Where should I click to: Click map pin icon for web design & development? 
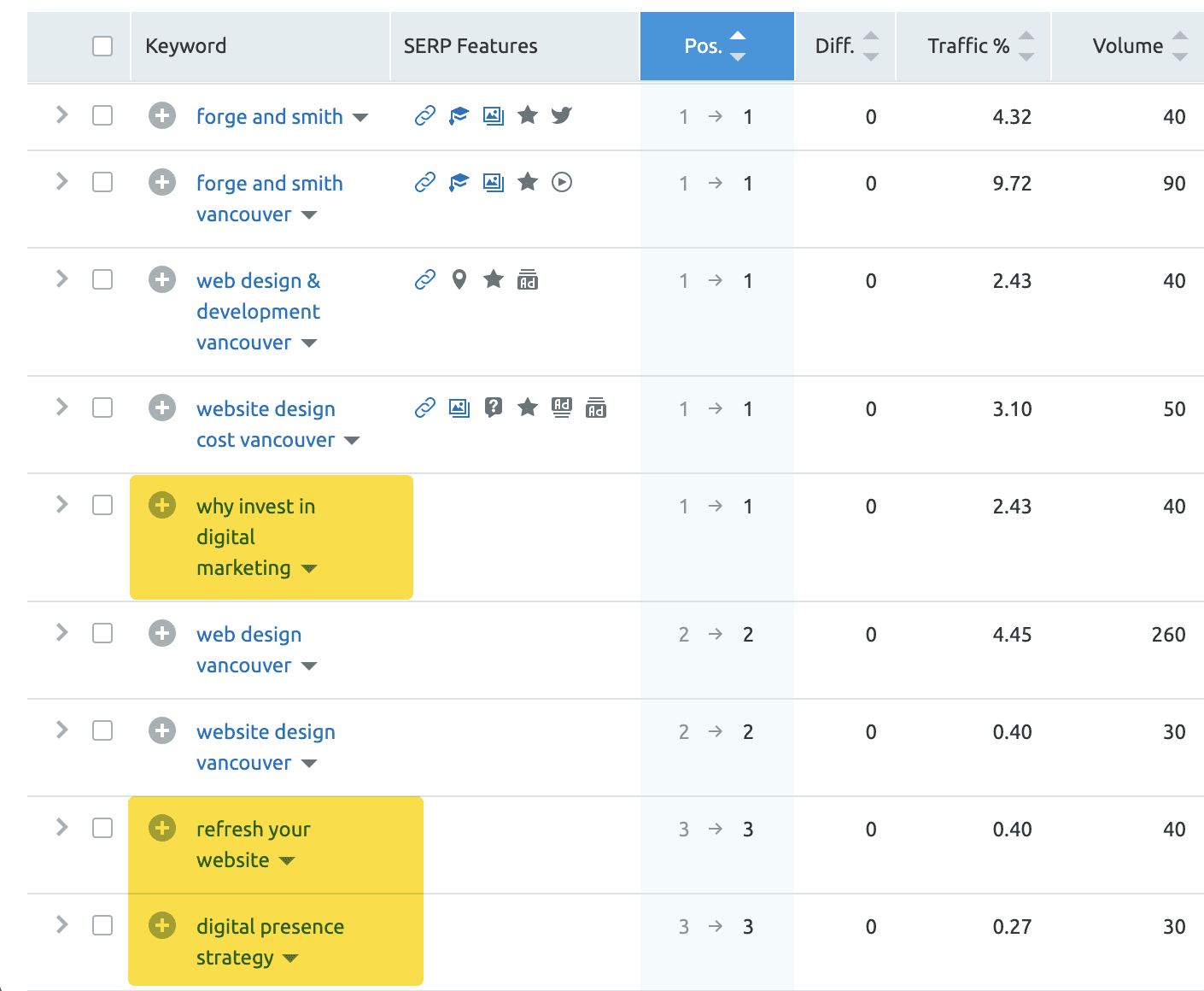pyautogui.click(x=459, y=279)
